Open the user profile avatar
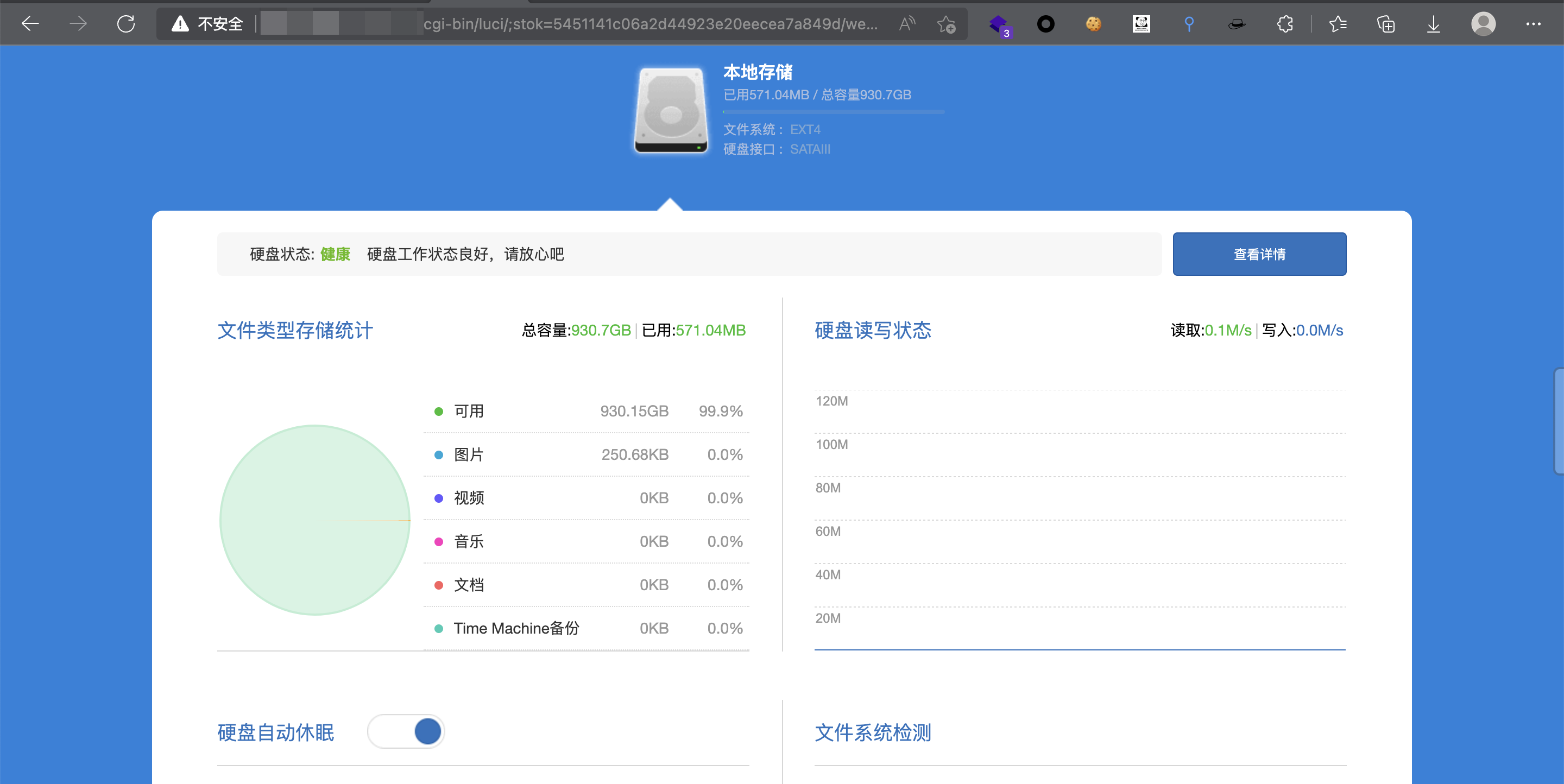The width and height of the screenshot is (1564, 784). click(x=1483, y=24)
